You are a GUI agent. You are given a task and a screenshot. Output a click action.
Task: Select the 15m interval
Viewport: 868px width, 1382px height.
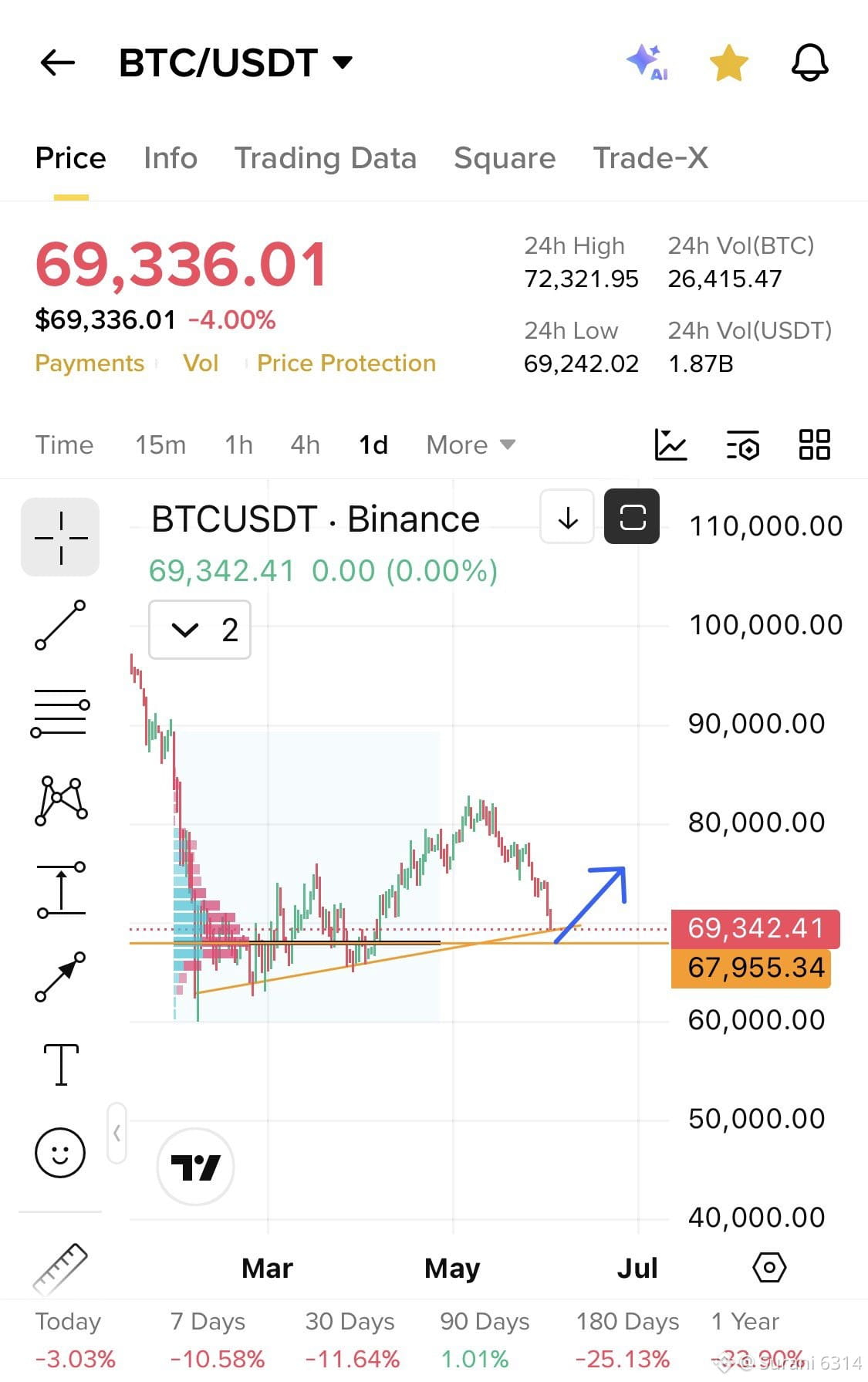160,445
